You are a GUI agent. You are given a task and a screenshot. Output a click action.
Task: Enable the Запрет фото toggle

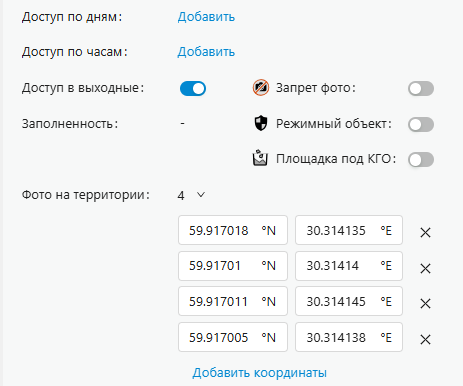pyautogui.click(x=421, y=89)
